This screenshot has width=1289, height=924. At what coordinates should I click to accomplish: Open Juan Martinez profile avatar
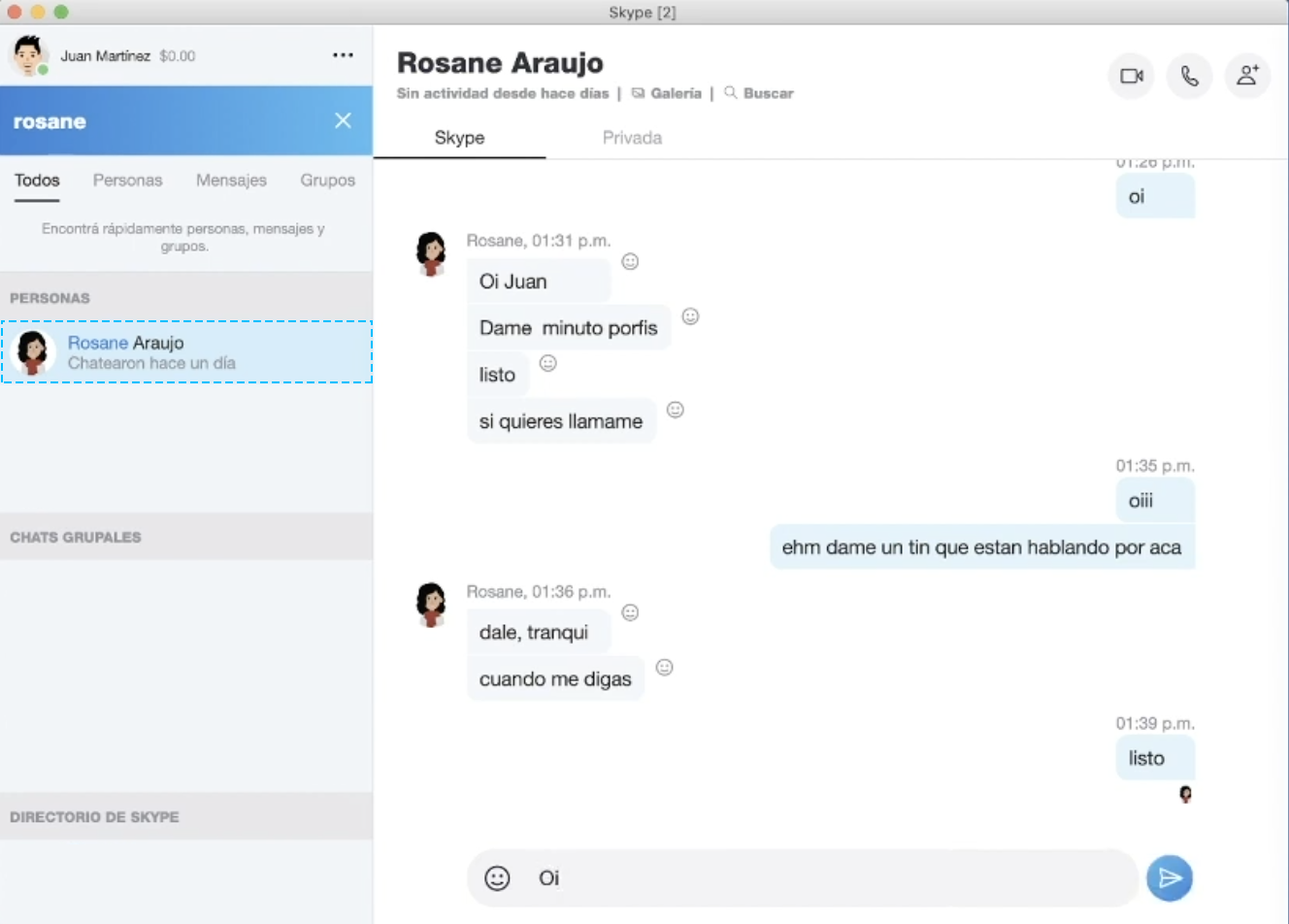28,55
